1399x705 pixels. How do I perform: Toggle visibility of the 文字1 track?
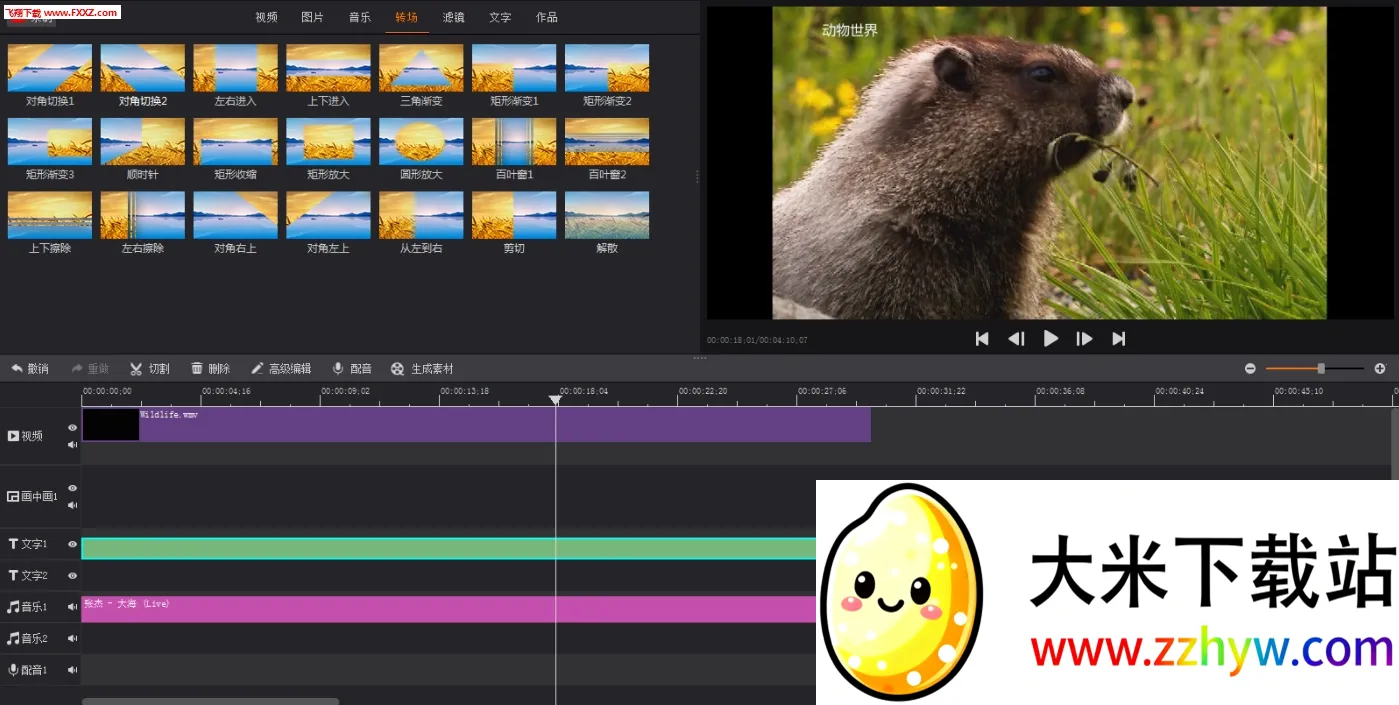coord(72,545)
